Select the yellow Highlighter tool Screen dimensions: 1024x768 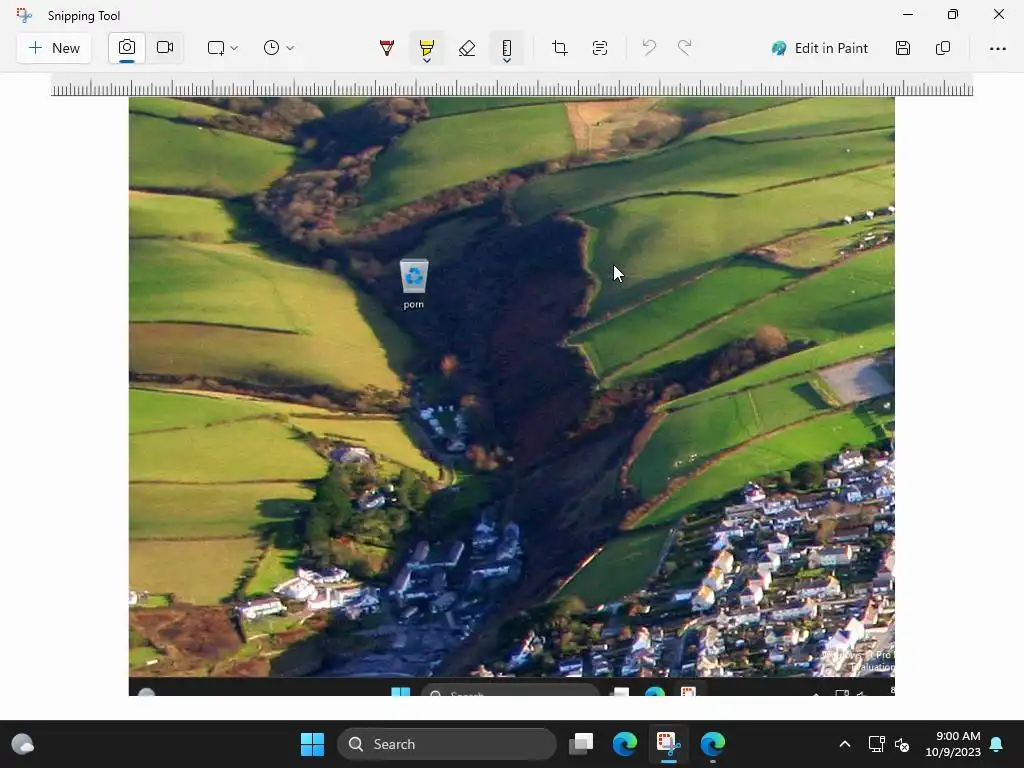[x=426, y=46]
